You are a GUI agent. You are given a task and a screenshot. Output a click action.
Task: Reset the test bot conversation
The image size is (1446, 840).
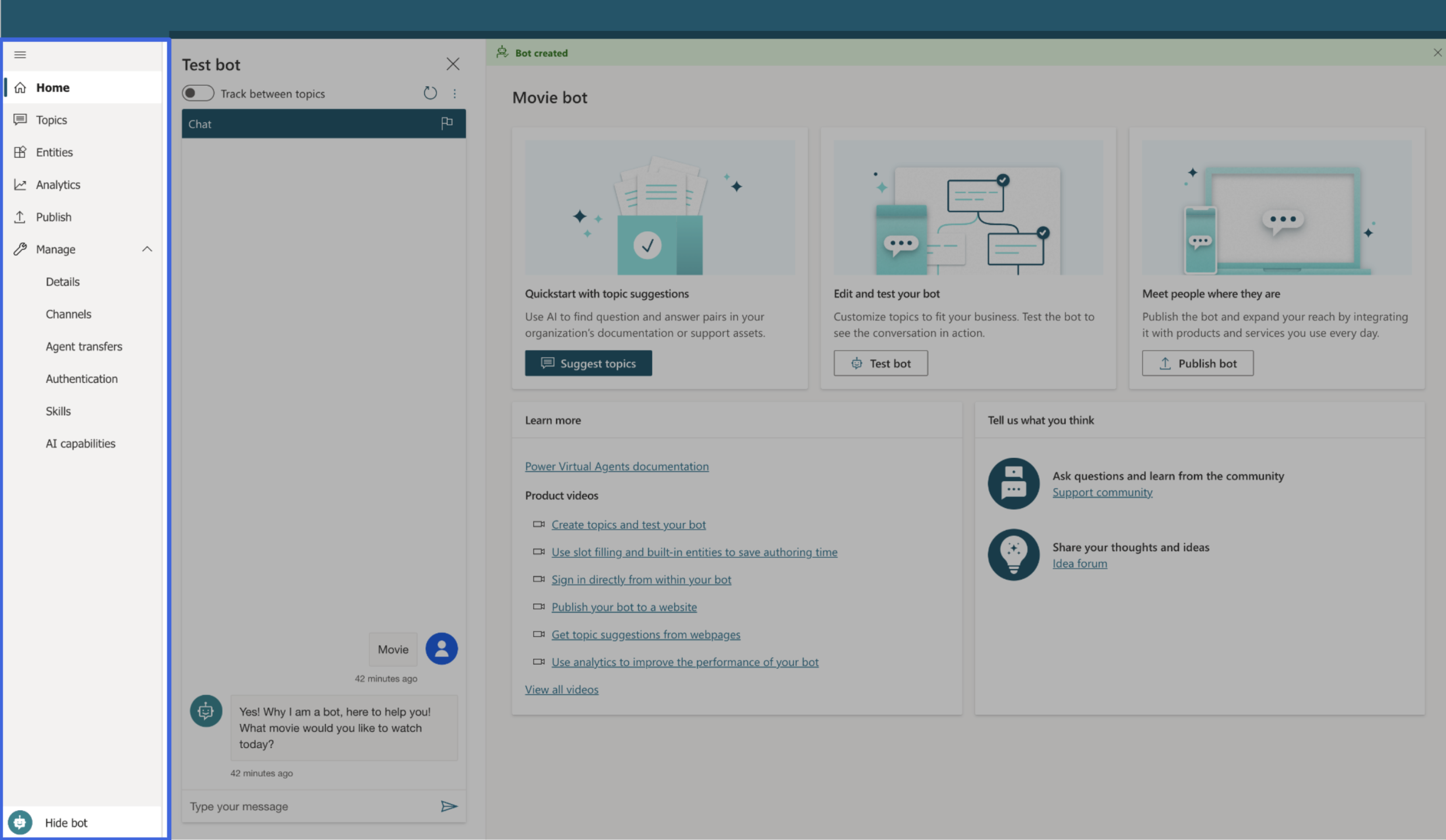pyautogui.click(x=430, y=93)
